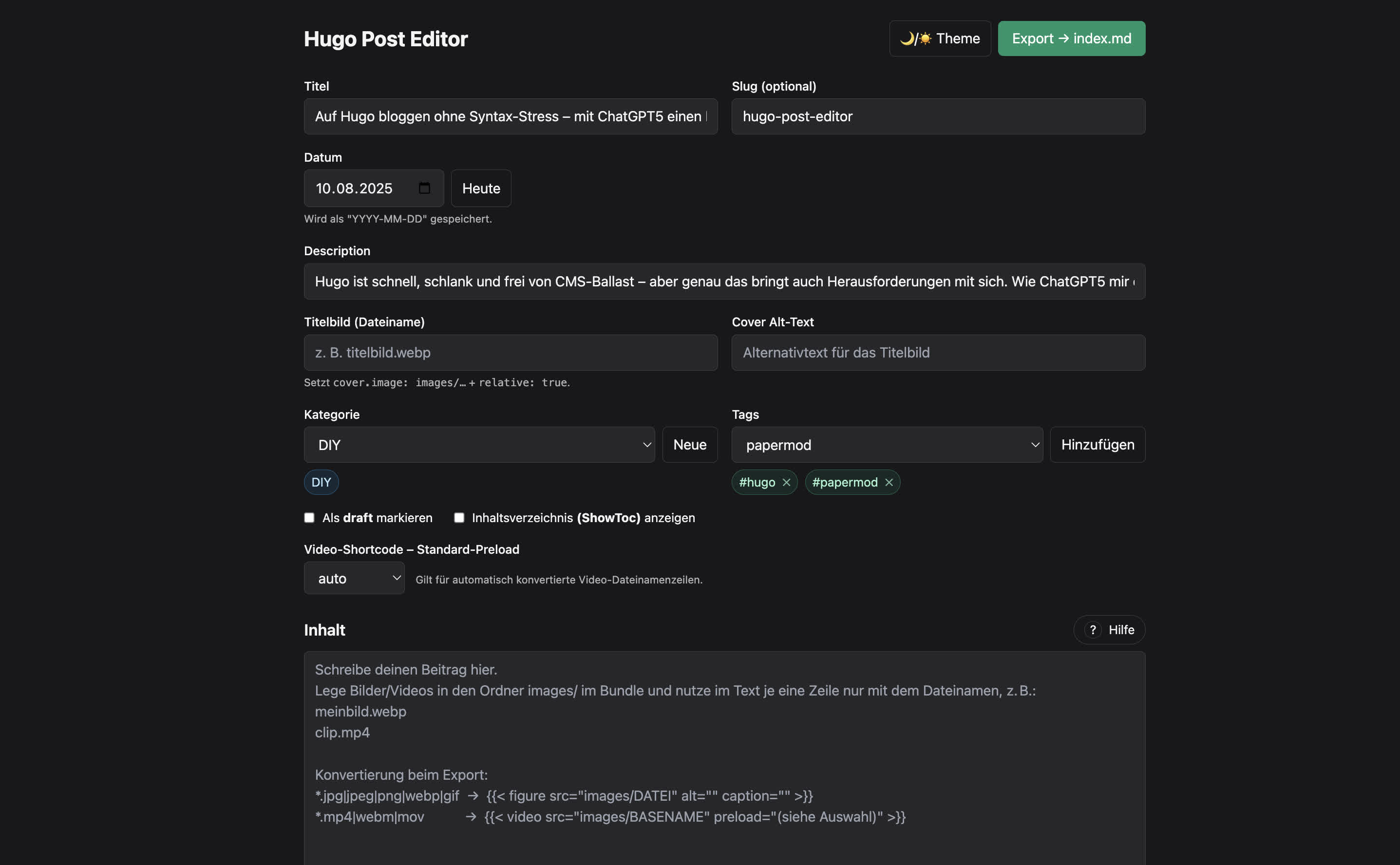Set the date with Heute button
This screenshot has width=1400, height=865.
click(x=481, y=188)
